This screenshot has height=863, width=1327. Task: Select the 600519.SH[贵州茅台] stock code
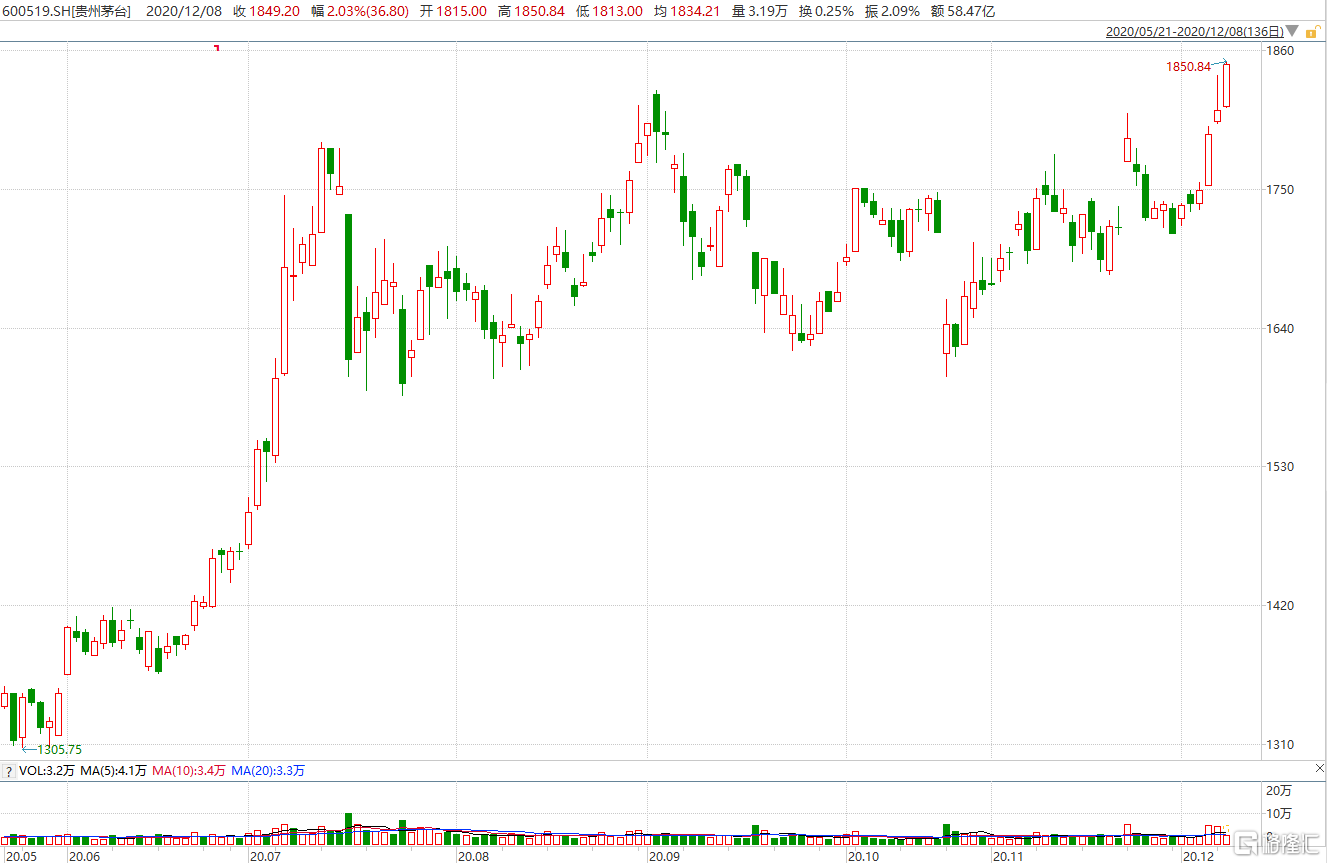tap(67, 11)
